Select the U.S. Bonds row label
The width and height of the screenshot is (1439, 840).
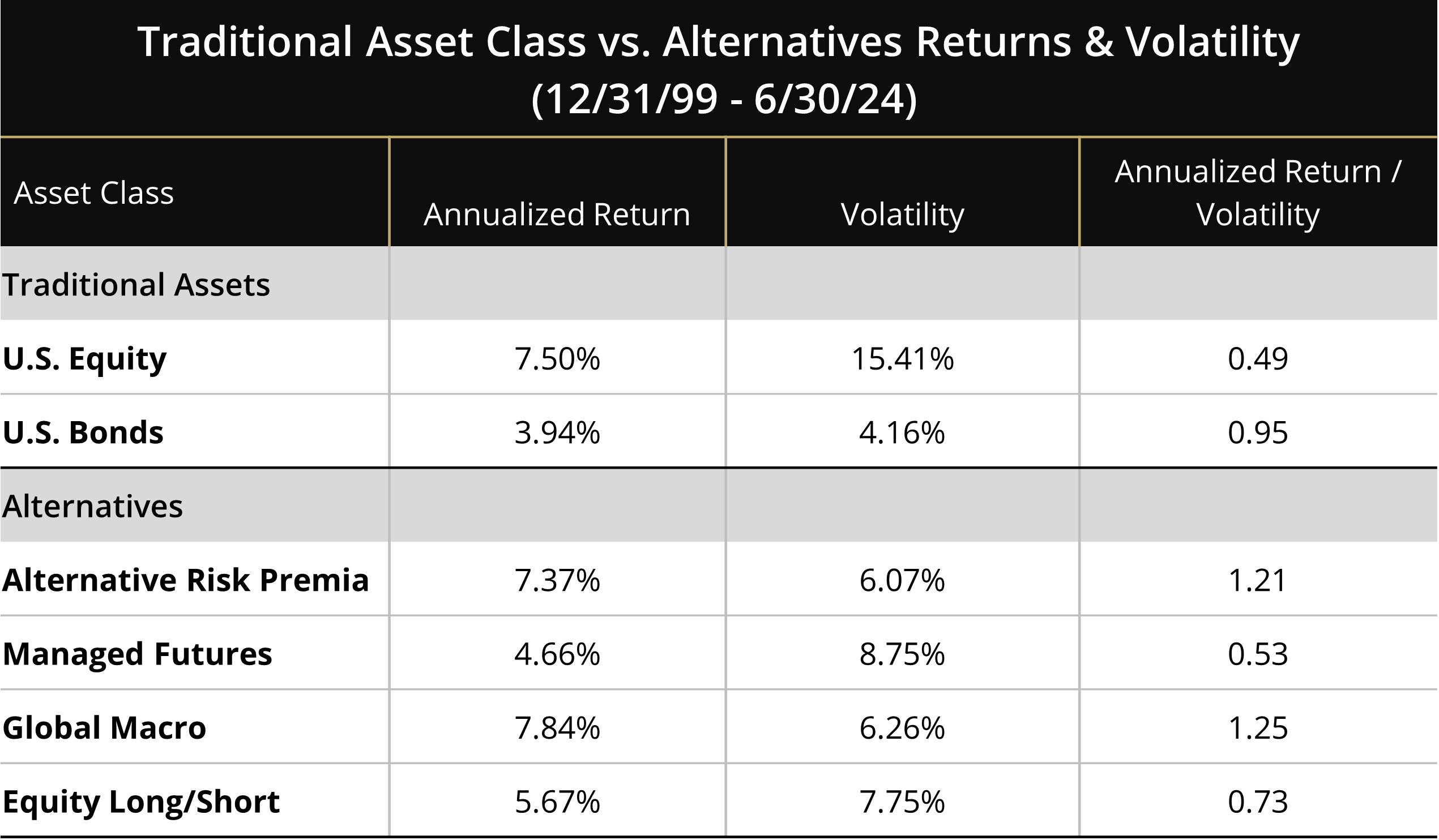pos(83,432)
